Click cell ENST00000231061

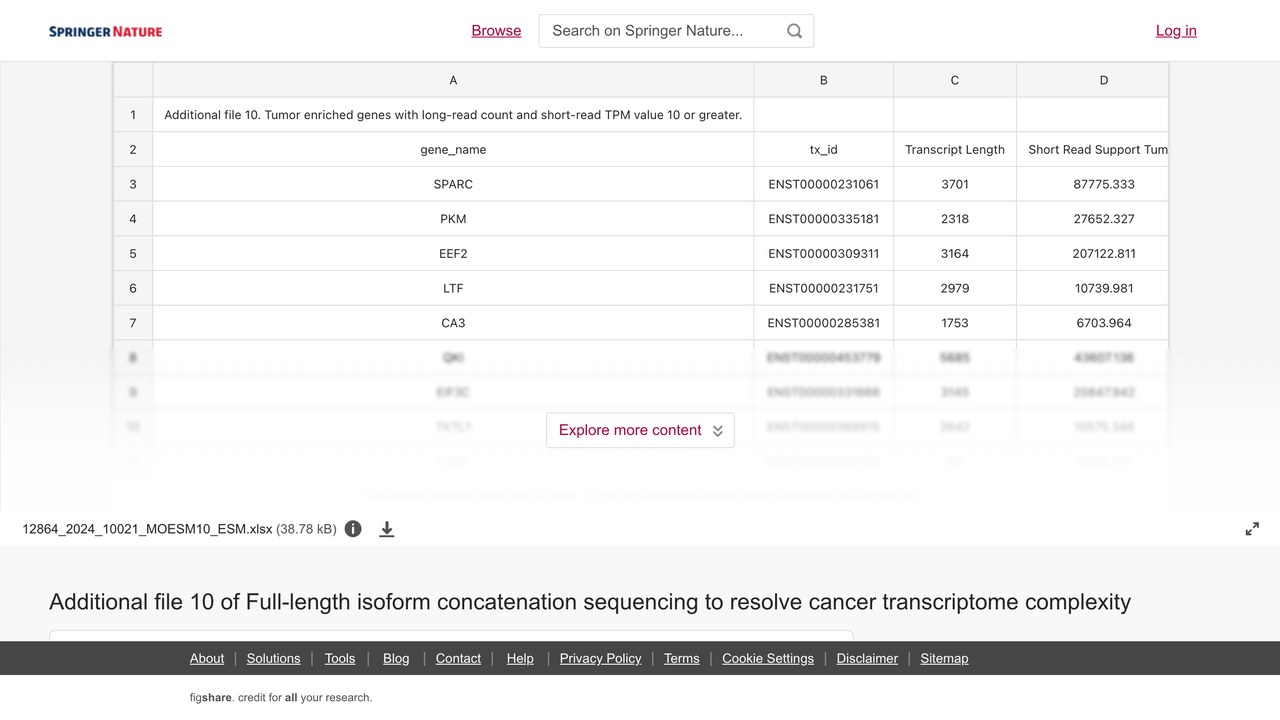[x=823, y=184]
